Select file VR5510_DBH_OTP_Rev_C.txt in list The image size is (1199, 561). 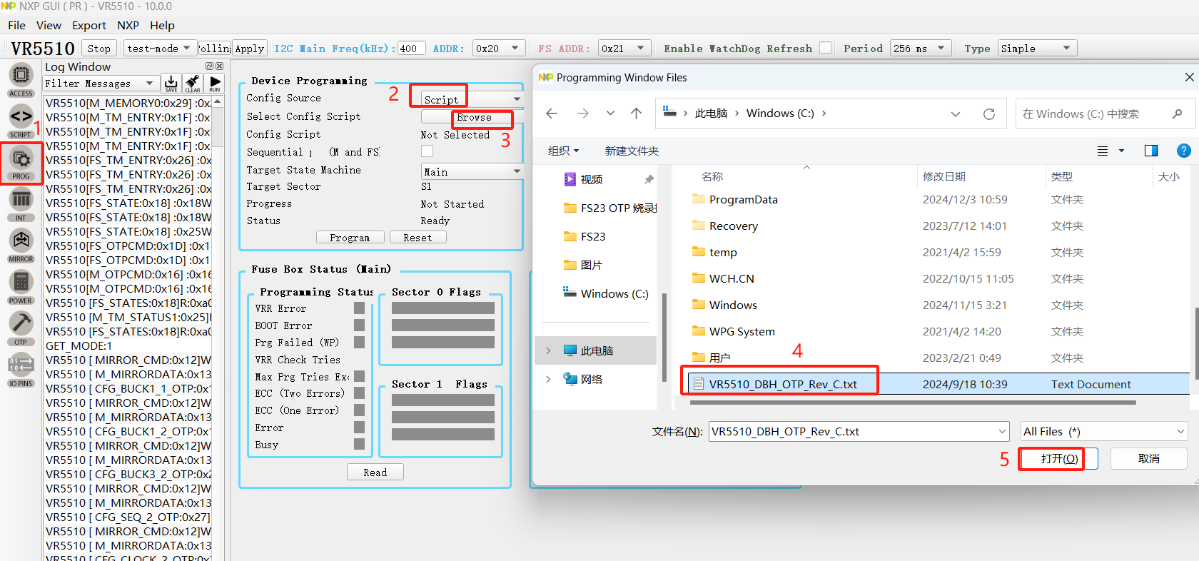[x=782, y=384]
